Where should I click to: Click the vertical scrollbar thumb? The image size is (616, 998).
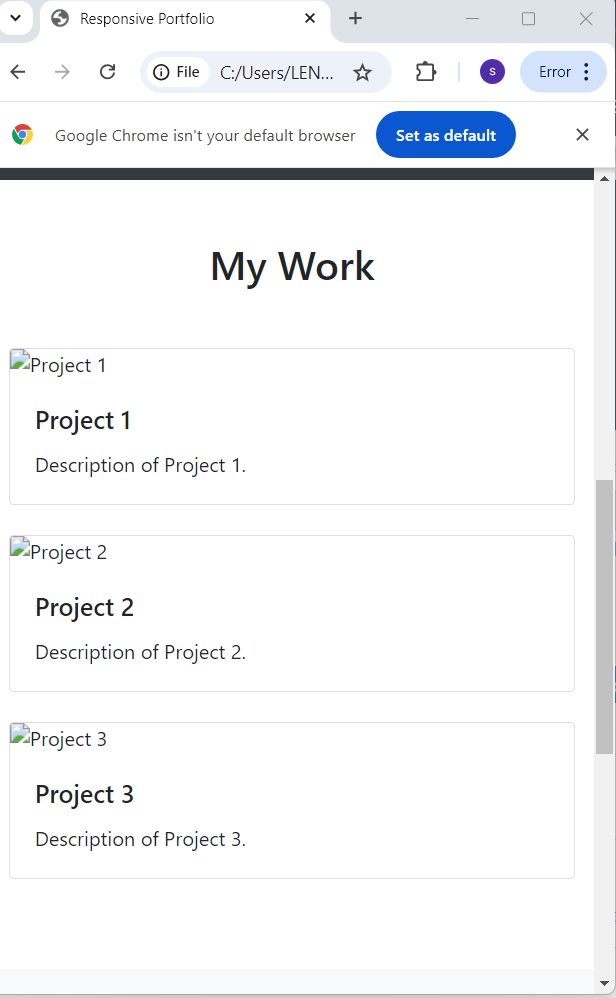604,615
